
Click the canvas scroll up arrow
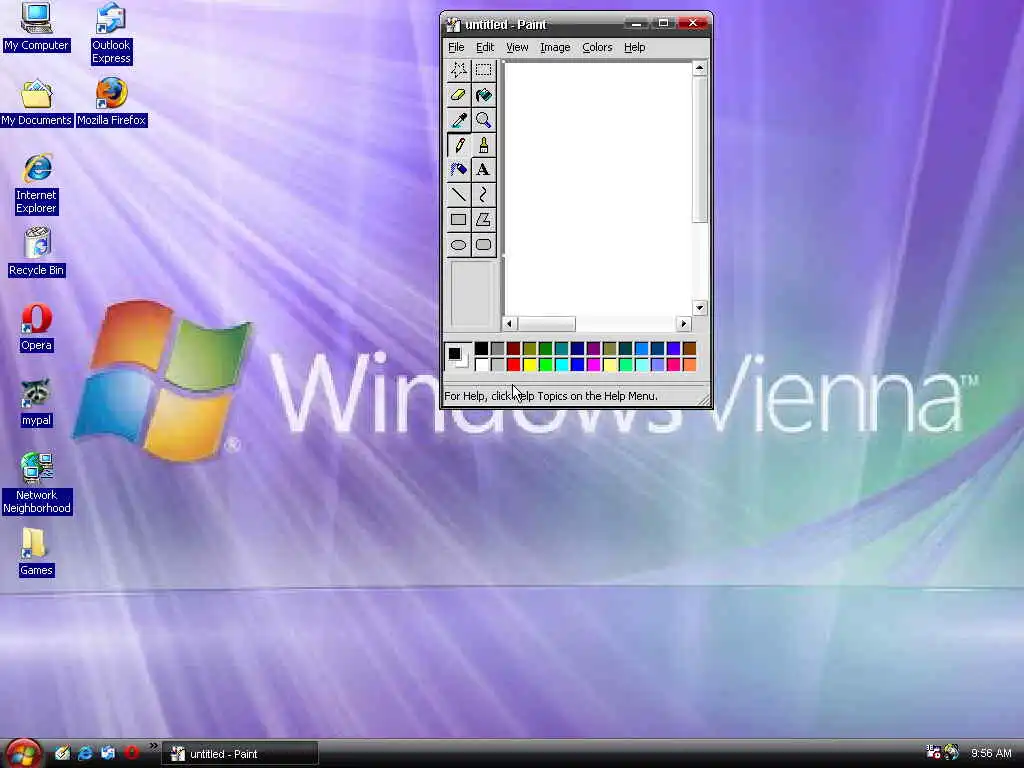[x=699, y=68]
